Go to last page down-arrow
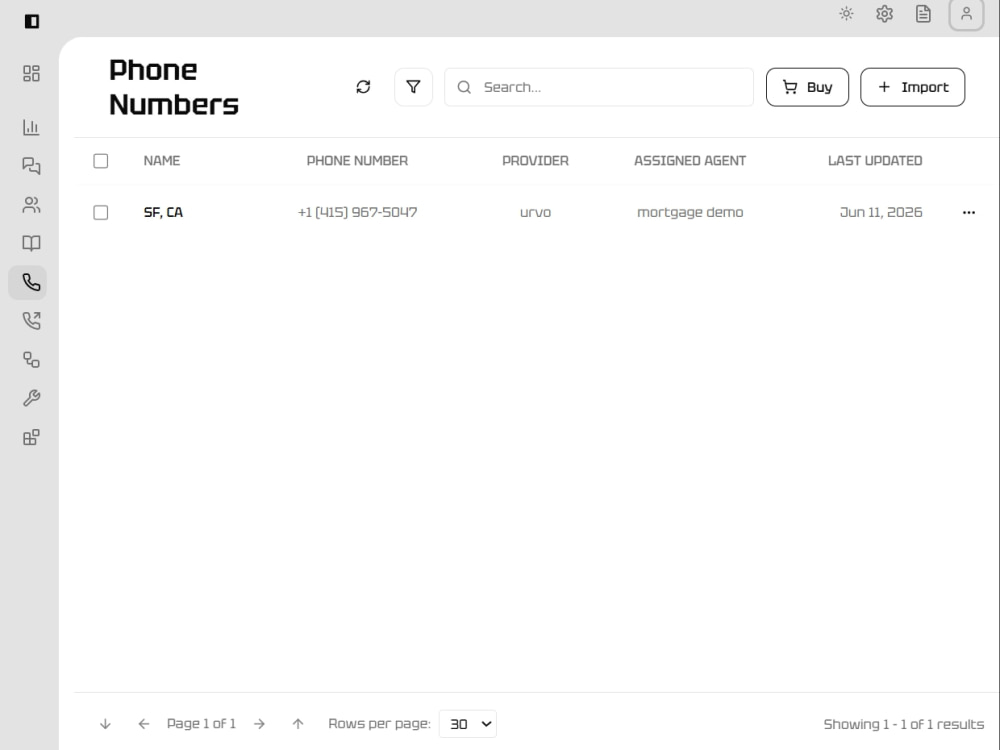1000x750 pixels. pos(105,724)
